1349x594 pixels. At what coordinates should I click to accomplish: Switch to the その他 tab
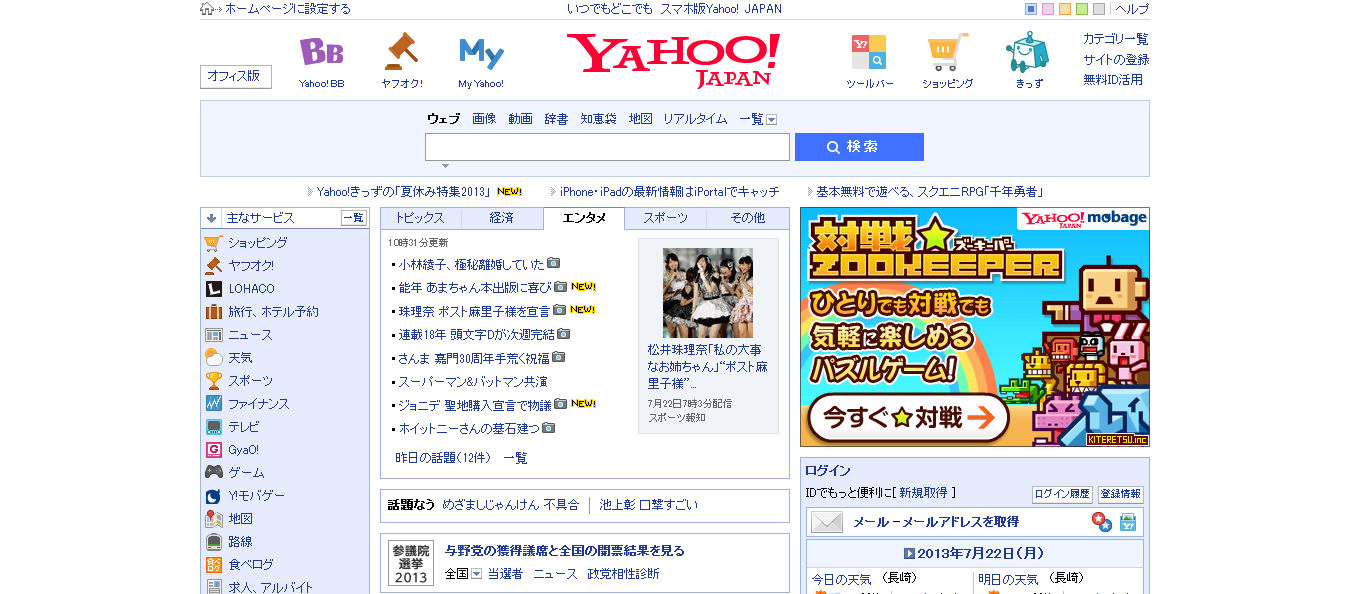click(x=747, y=218)
